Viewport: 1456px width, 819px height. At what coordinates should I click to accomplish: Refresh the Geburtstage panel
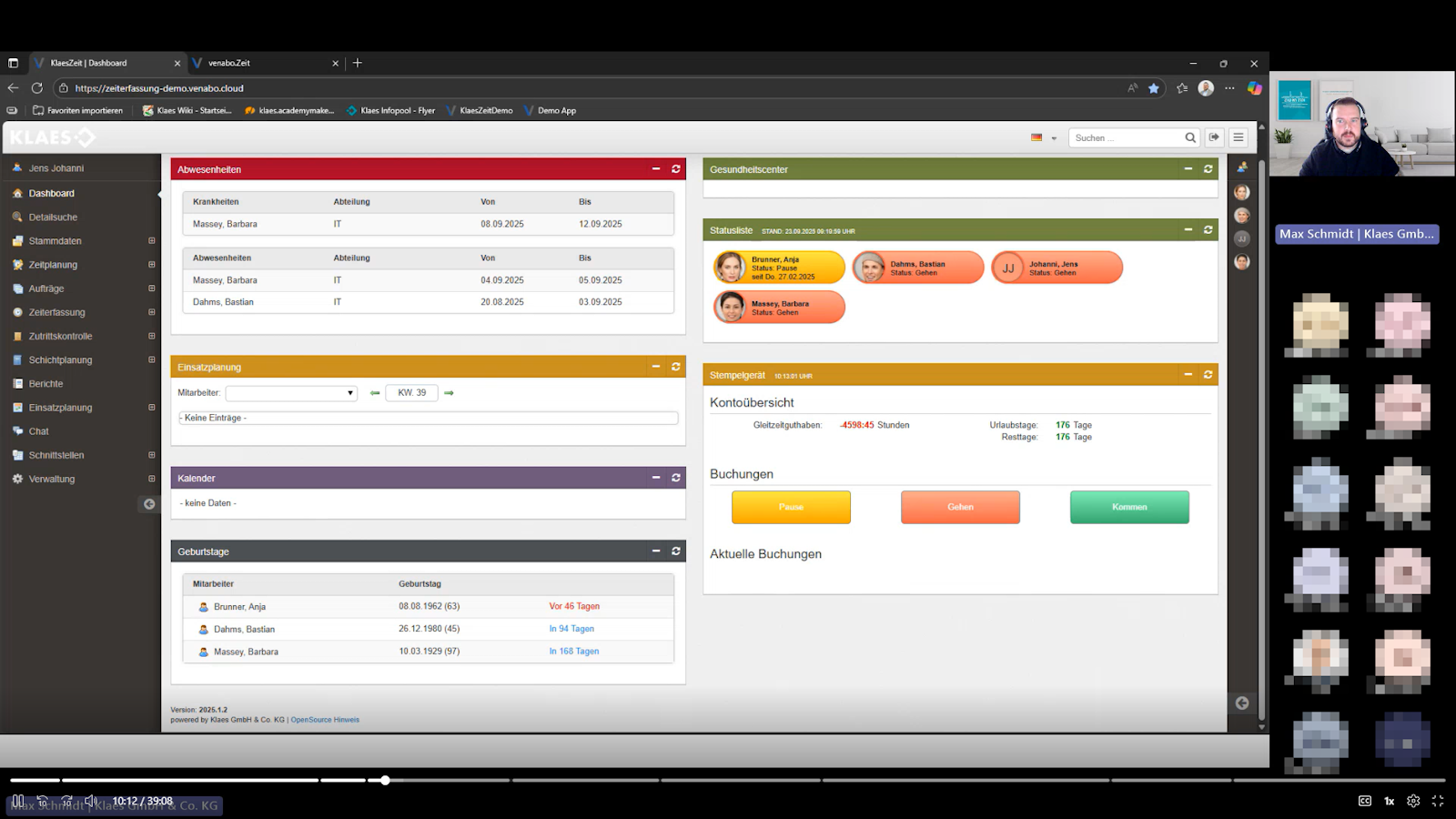[676, 551]
